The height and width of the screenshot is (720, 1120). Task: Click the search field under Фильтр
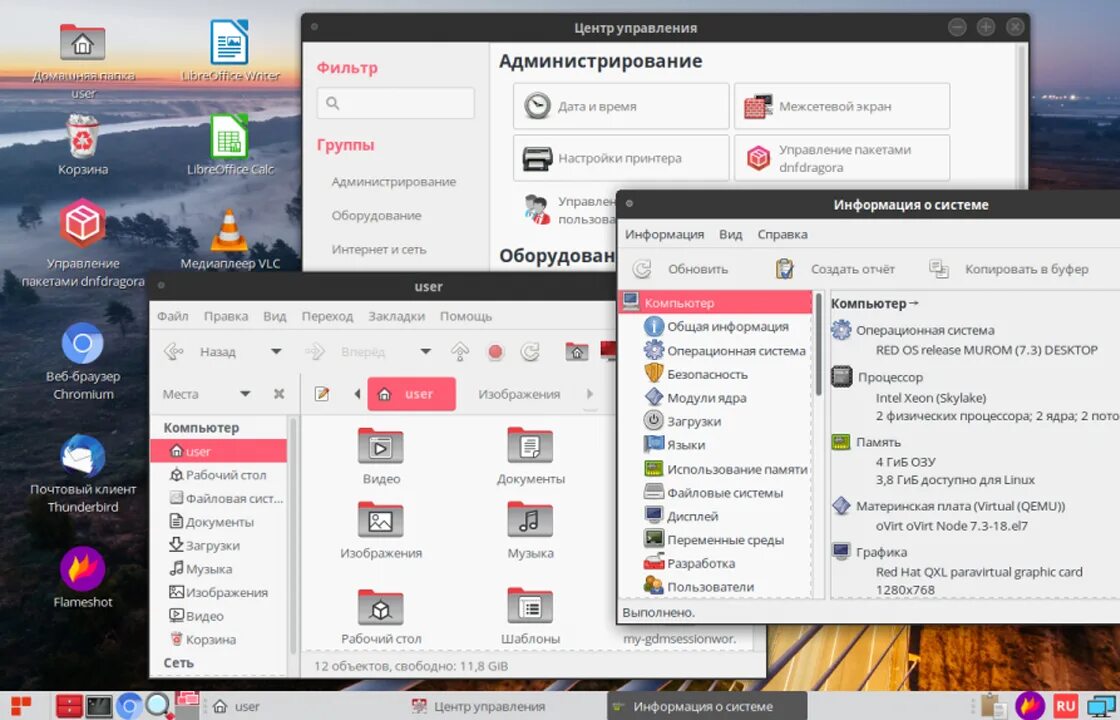[395, 102]
